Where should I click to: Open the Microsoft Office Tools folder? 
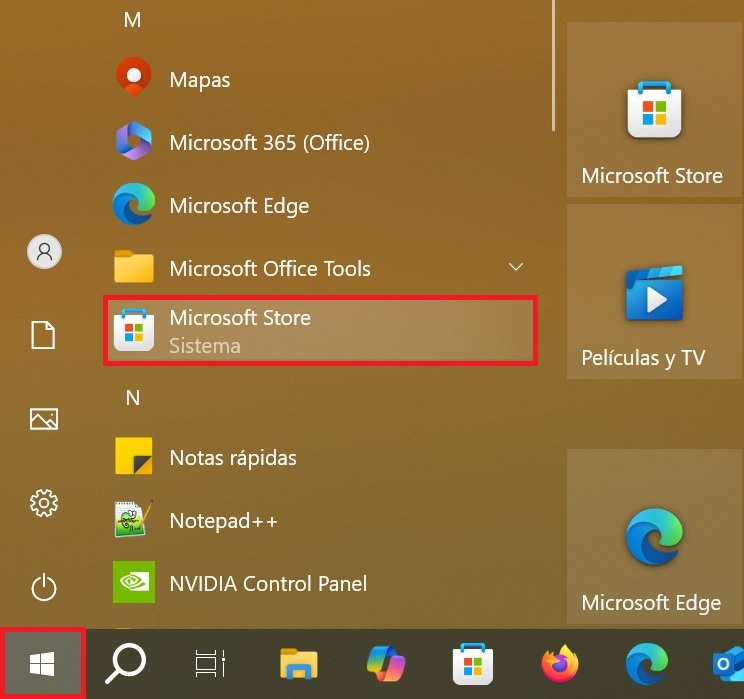coord(321,268)
